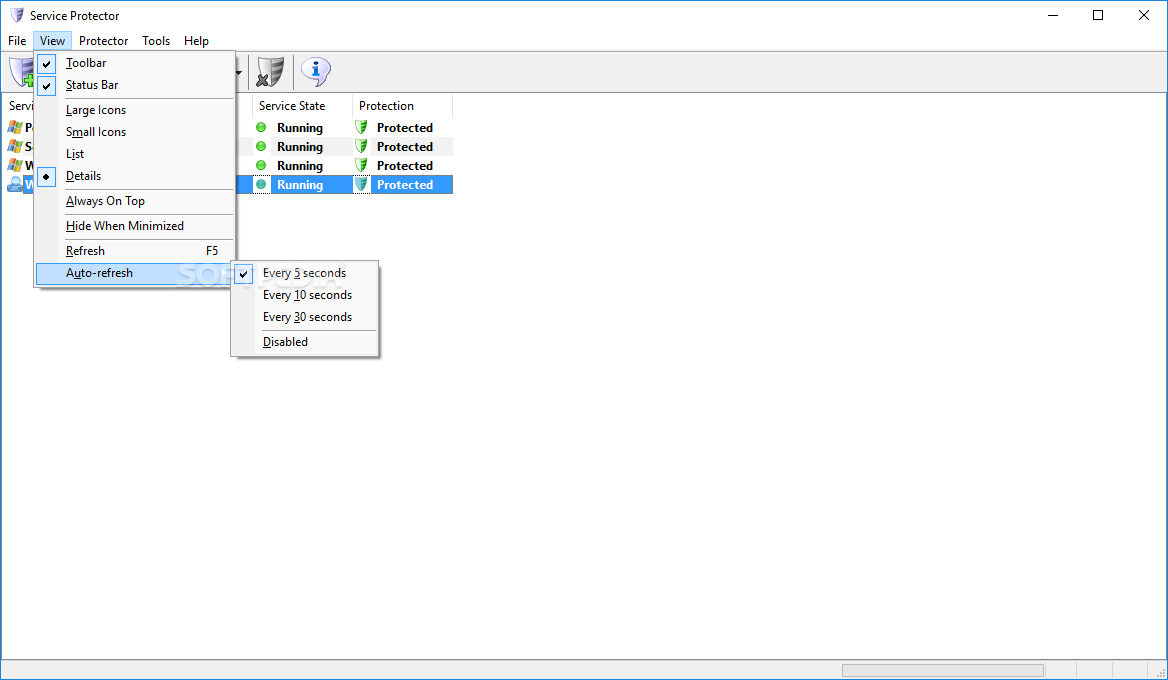The width and height of the screenshot is (1168, 680).
Task: Click the shield icon in the highlighted row
Action: click(361, 185)
